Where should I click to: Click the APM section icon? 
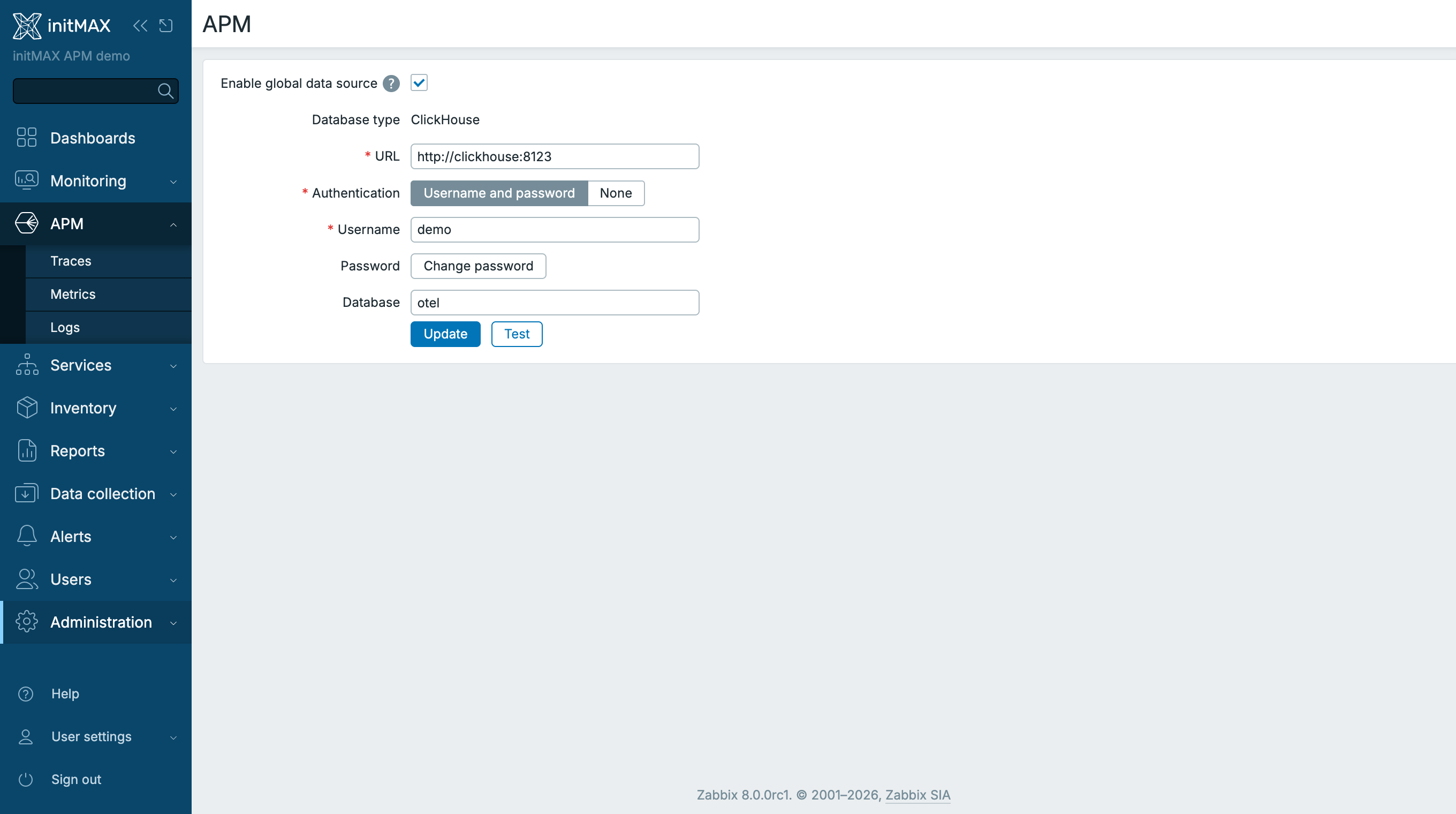(27, 223)
